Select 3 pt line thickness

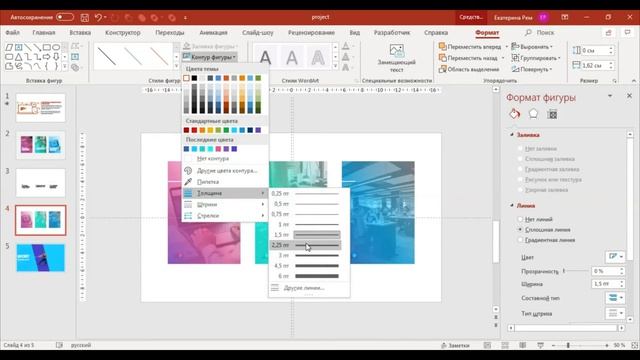[305, 256]
